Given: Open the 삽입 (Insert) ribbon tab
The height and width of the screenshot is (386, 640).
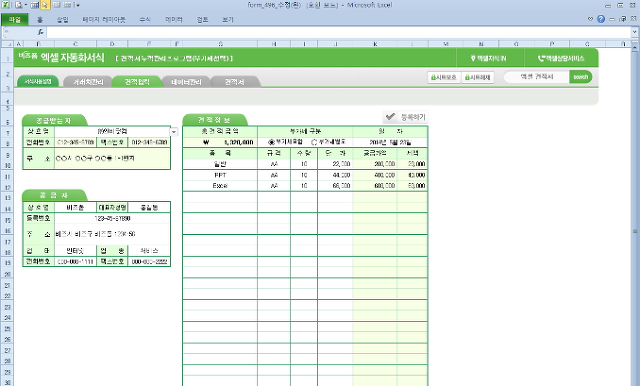Looking at the screenshot, I should click(x=62, y=19).
